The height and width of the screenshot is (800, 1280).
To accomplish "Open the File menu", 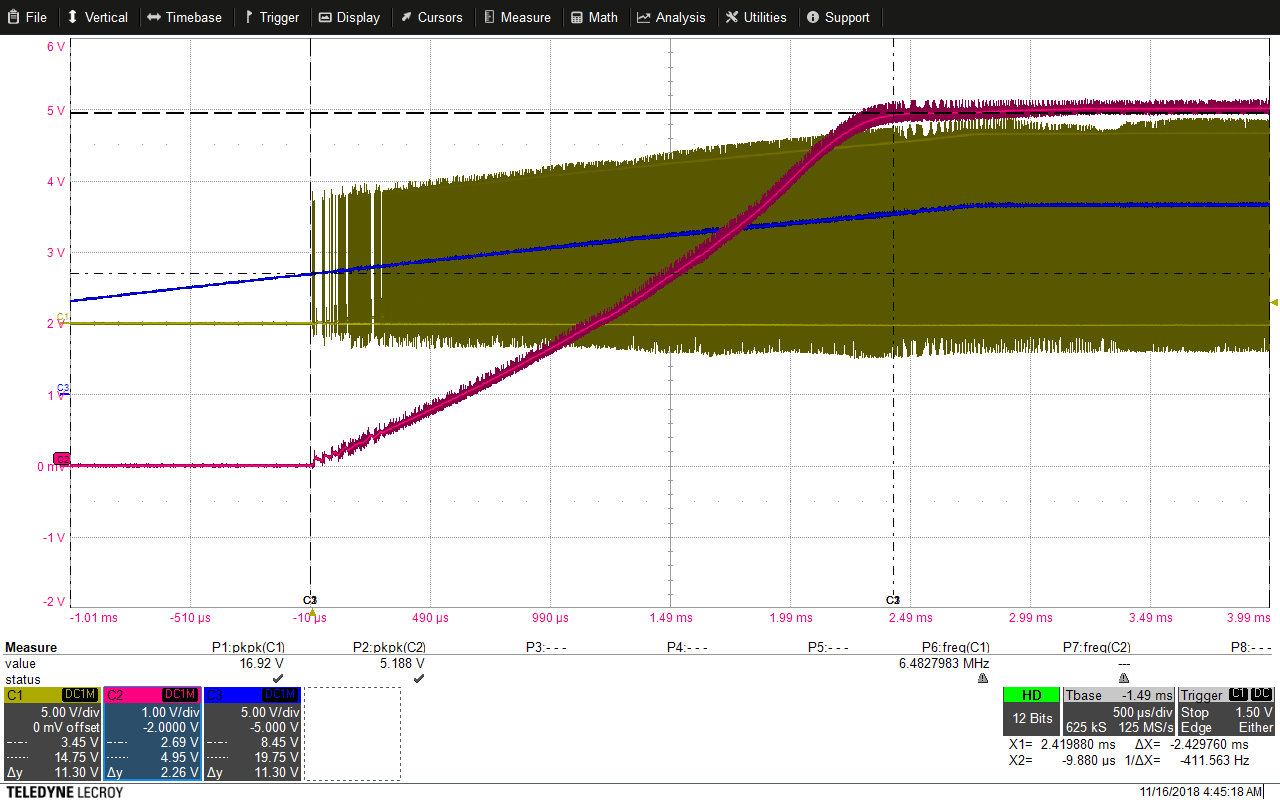I will pos(27,17).
